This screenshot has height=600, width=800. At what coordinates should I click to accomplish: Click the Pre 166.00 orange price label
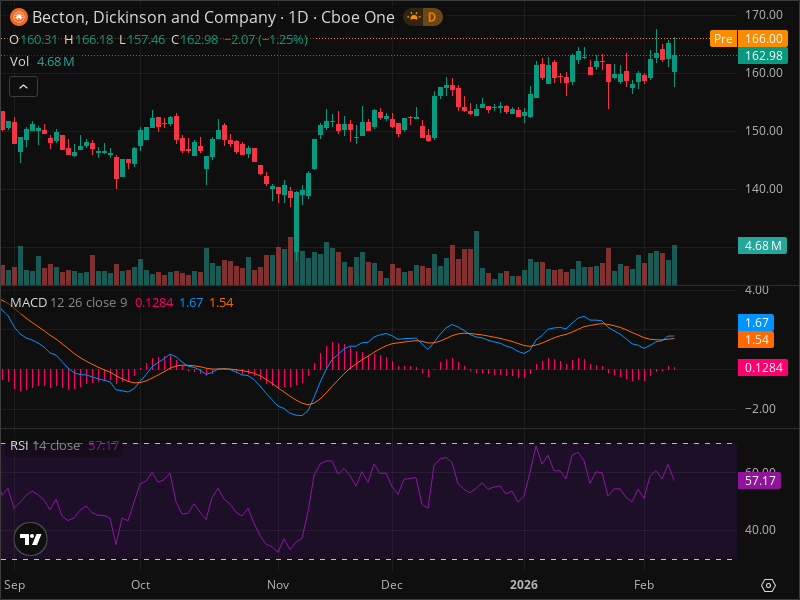(x=749, y=39)
